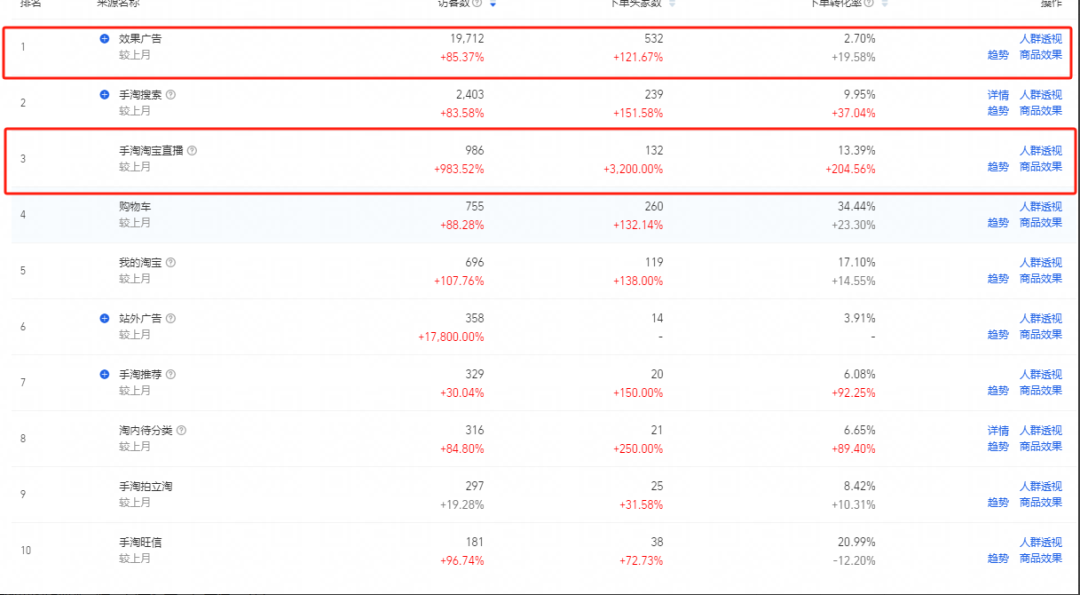Expand the 站外广告 plus icon

pyautogui.click(x=104, y=318)
